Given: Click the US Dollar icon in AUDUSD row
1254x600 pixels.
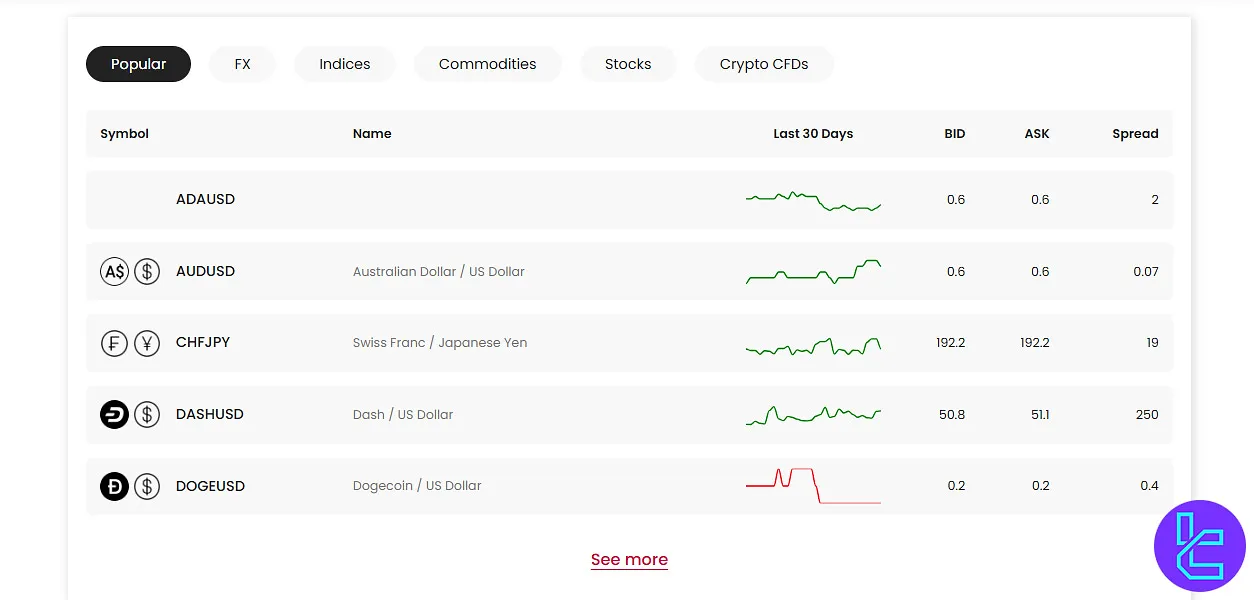Looking at the screenshot, I should point(147,271).
